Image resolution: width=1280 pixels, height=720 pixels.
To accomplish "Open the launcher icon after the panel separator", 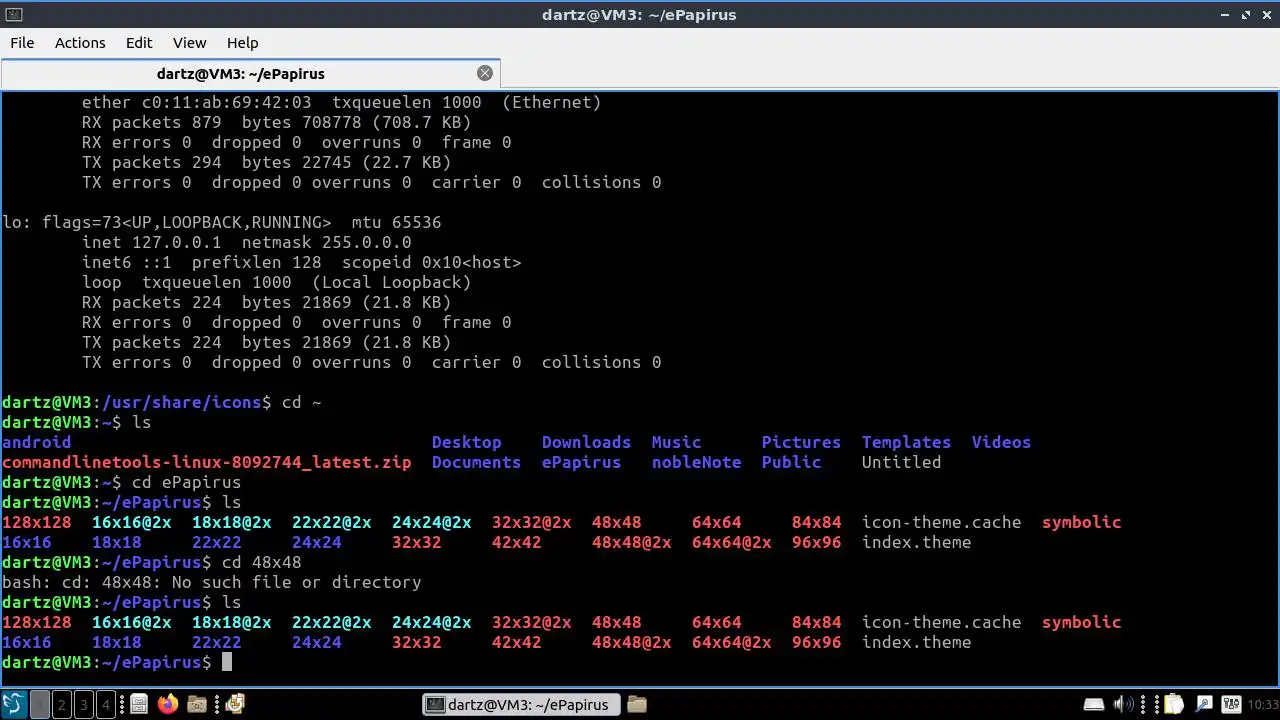I will 235,704.
